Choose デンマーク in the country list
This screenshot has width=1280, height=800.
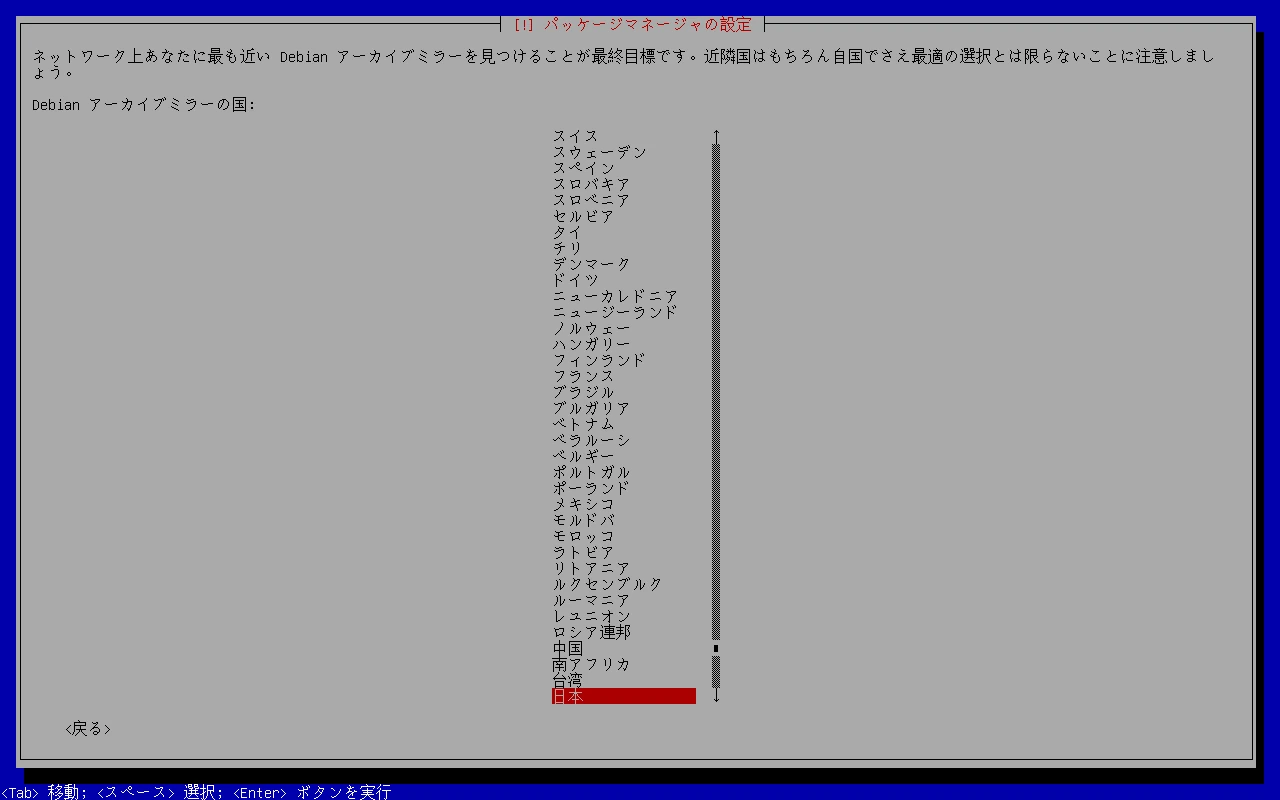pyautogui.click(x=591, y=264)
